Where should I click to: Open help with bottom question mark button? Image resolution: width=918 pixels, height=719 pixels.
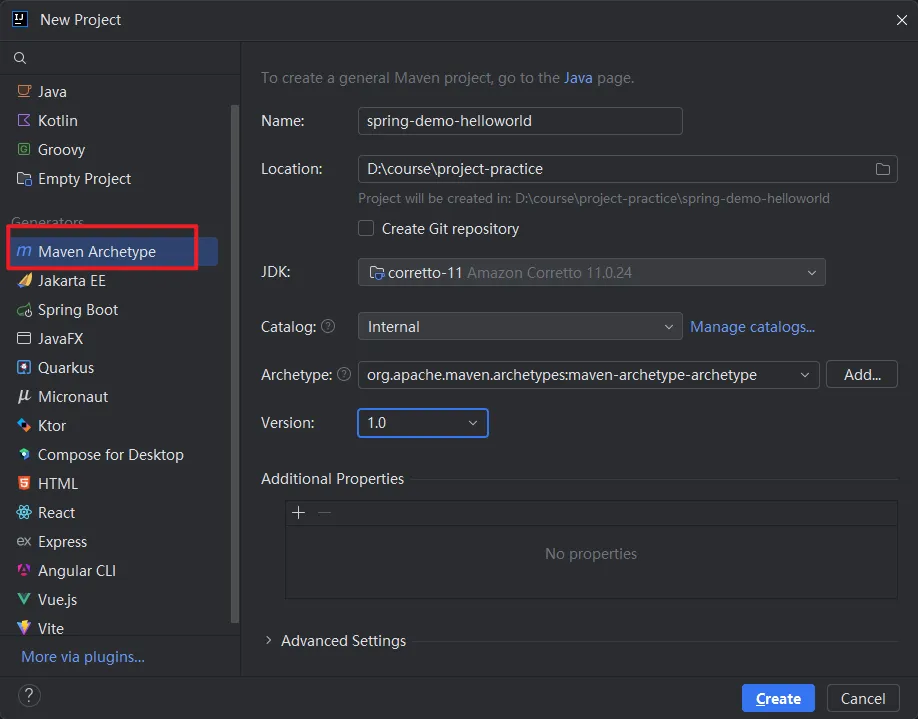click(x=29, y=696)
